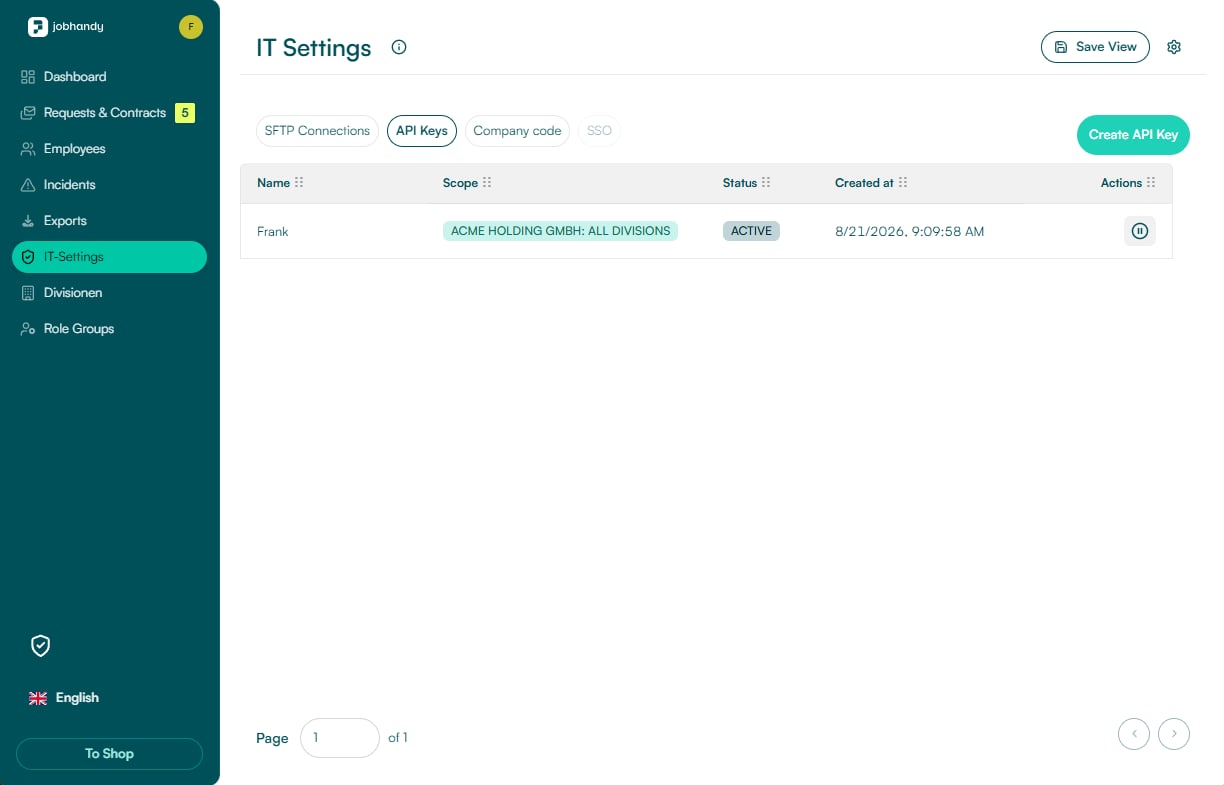Click the UK flag language icon
This screenshot has width=1224, height=785.
pos(38,698)
